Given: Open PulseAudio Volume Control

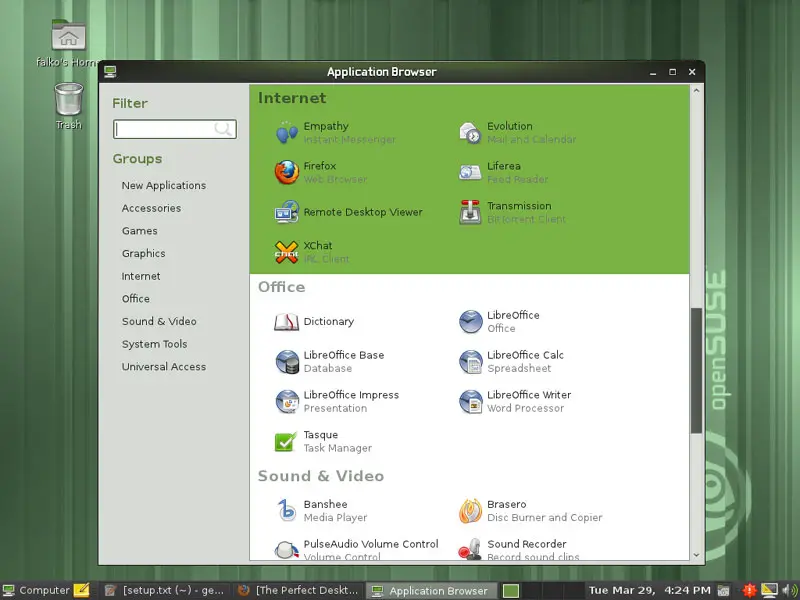Looking at the screenshot, I should (357, 549).
